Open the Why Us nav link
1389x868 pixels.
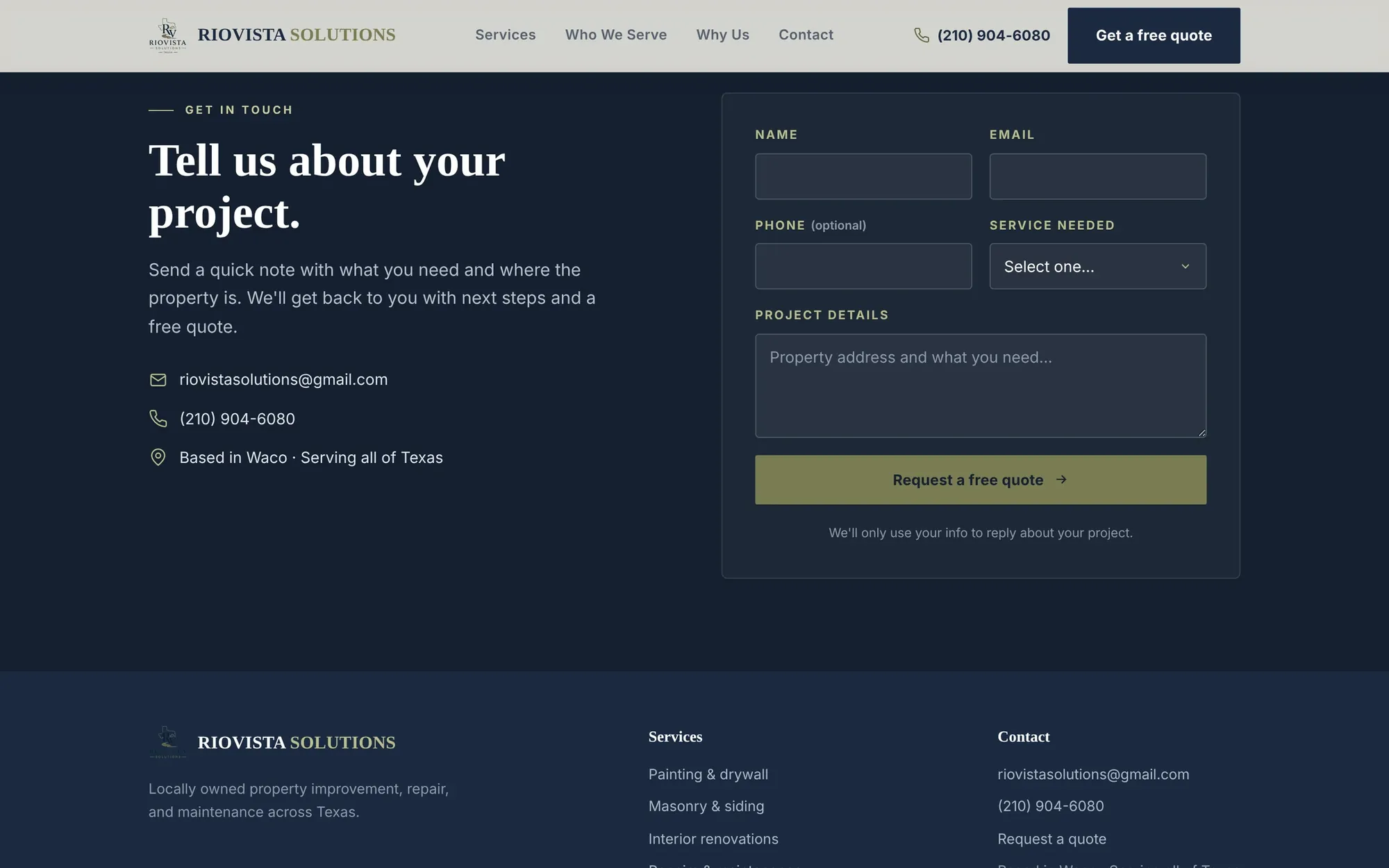tap(723, 35)
